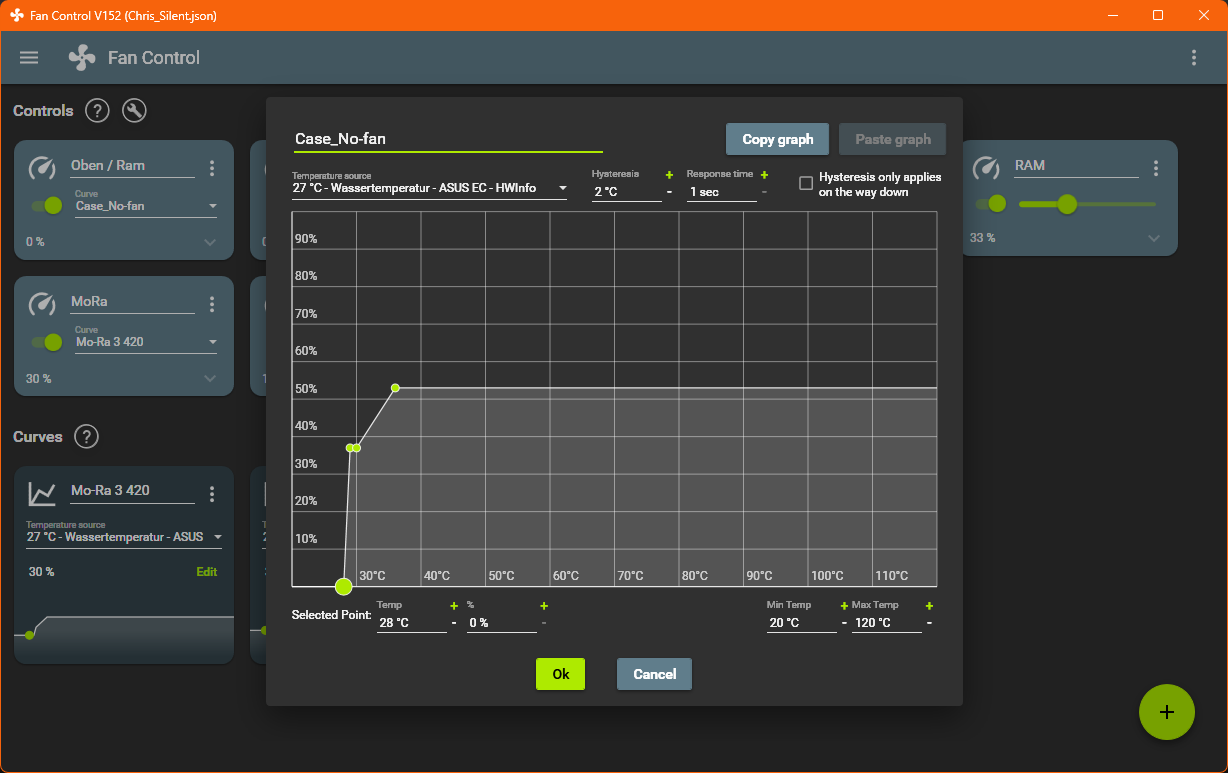Click the Oben / Ram name field
Image resolution: width=1228 pixels, height=773 pixels.
(x=132, y=166)
